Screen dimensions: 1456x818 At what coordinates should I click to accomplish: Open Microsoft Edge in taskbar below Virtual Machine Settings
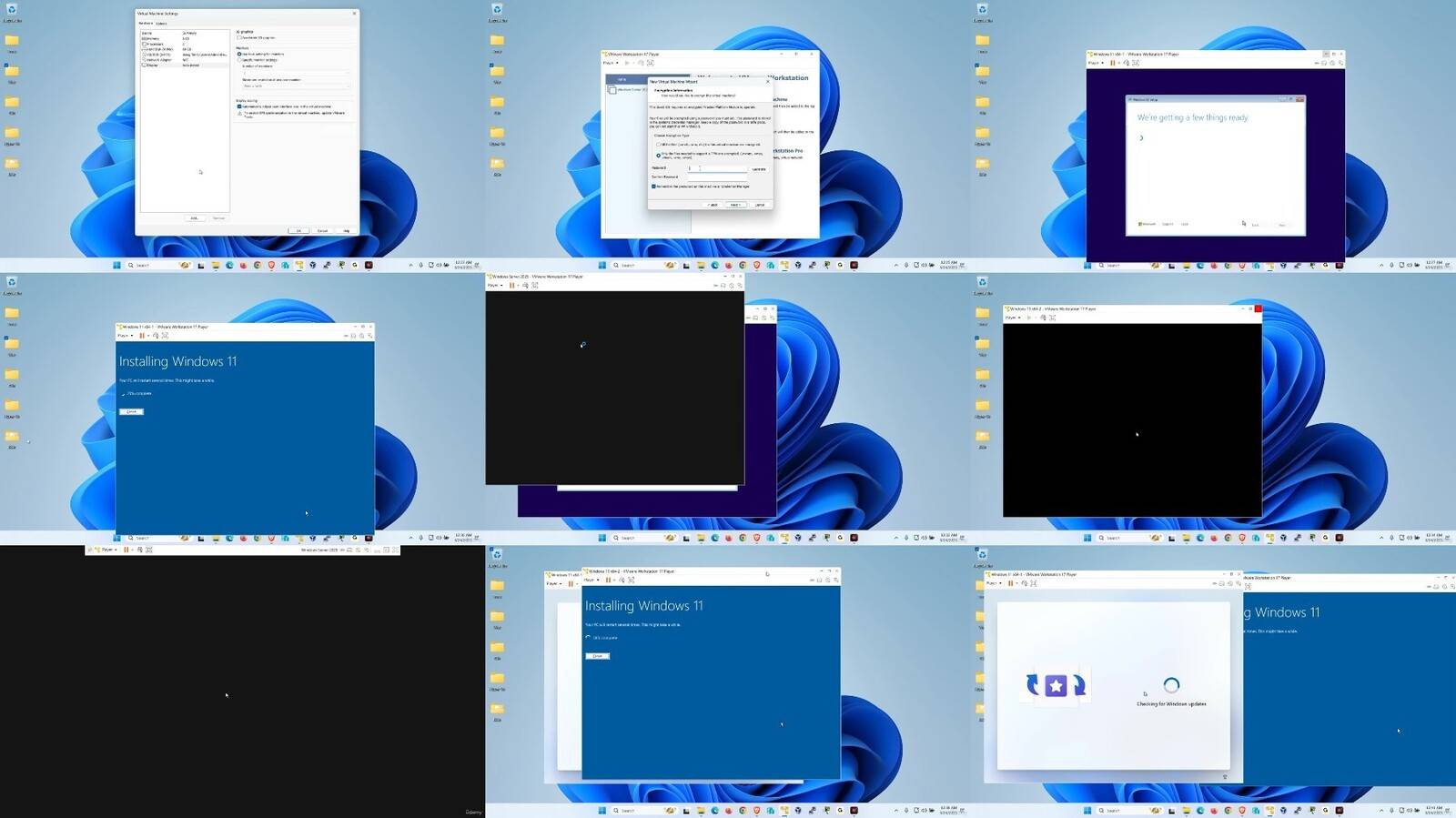(x=229, y=265)
